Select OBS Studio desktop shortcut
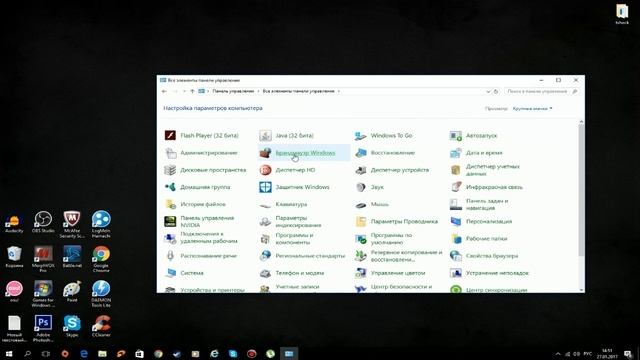The image size is (640, 360). 43,222
